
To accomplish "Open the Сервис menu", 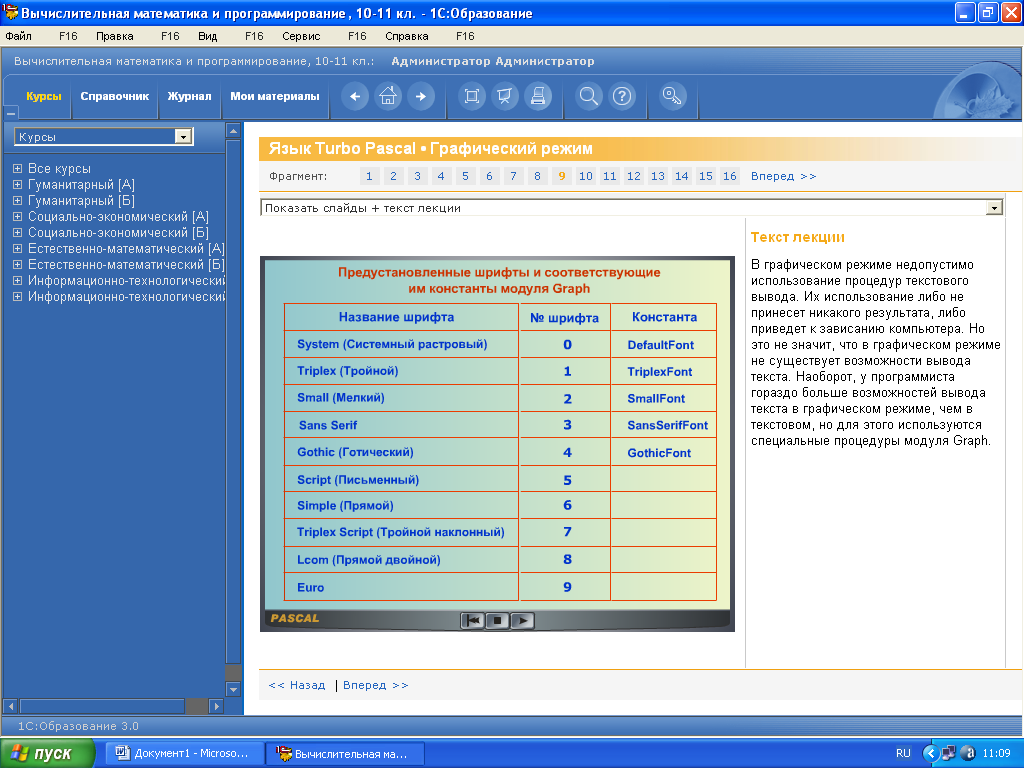I will click(301, 36).
